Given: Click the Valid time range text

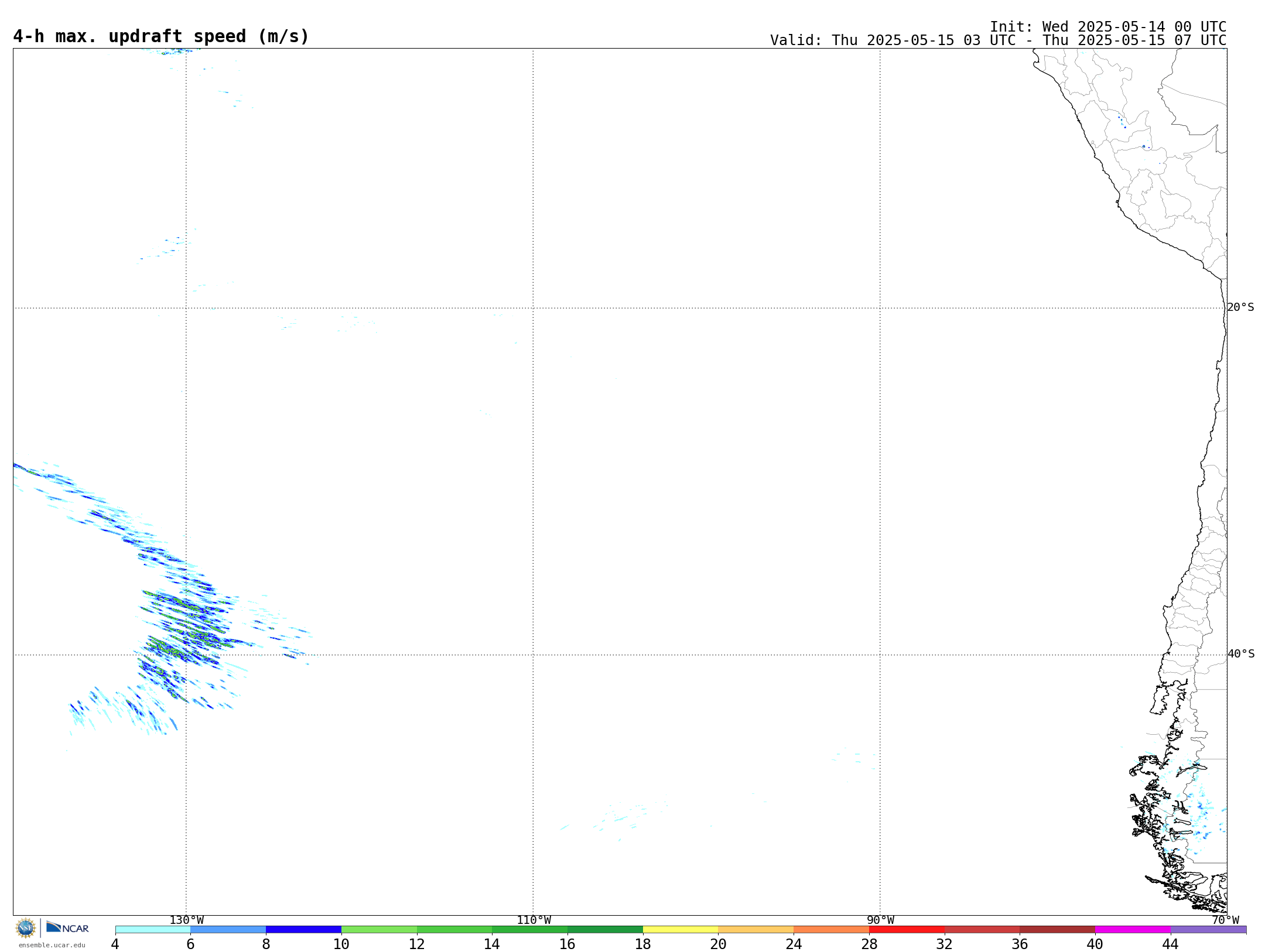Looking at the screenshot, I should click(998, 40).
